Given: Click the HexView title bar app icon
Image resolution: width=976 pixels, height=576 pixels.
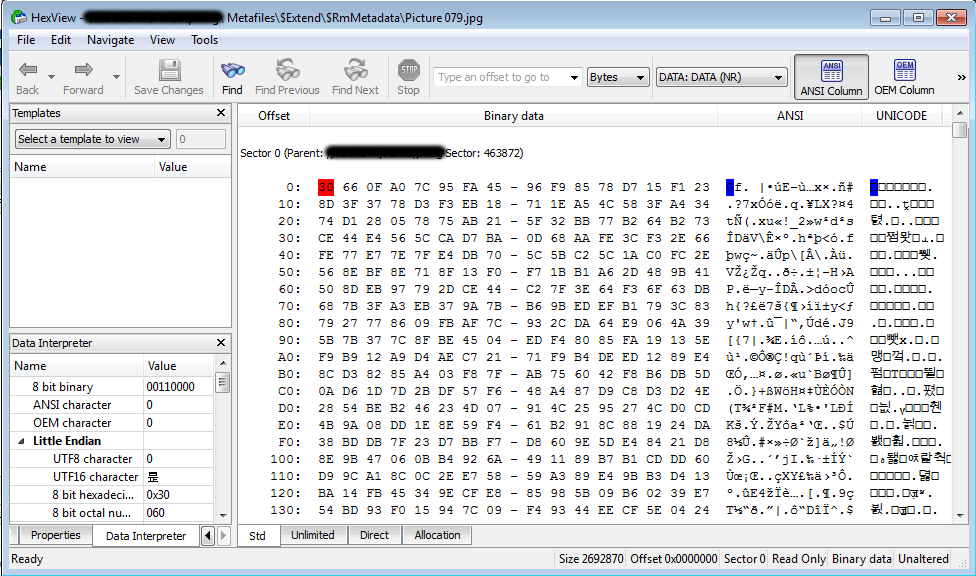Looking at the screenshot, I should 19,17.
